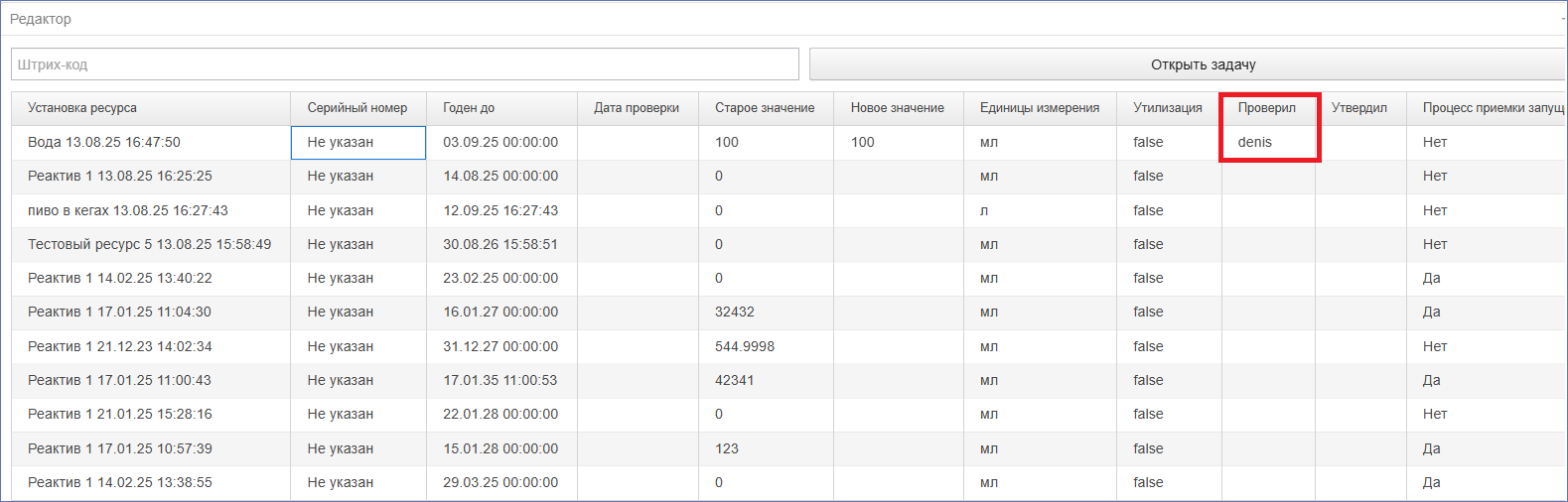Click old value 123 cell
Viewport: 1568px width, 502px height.
[x=766, y=448]
